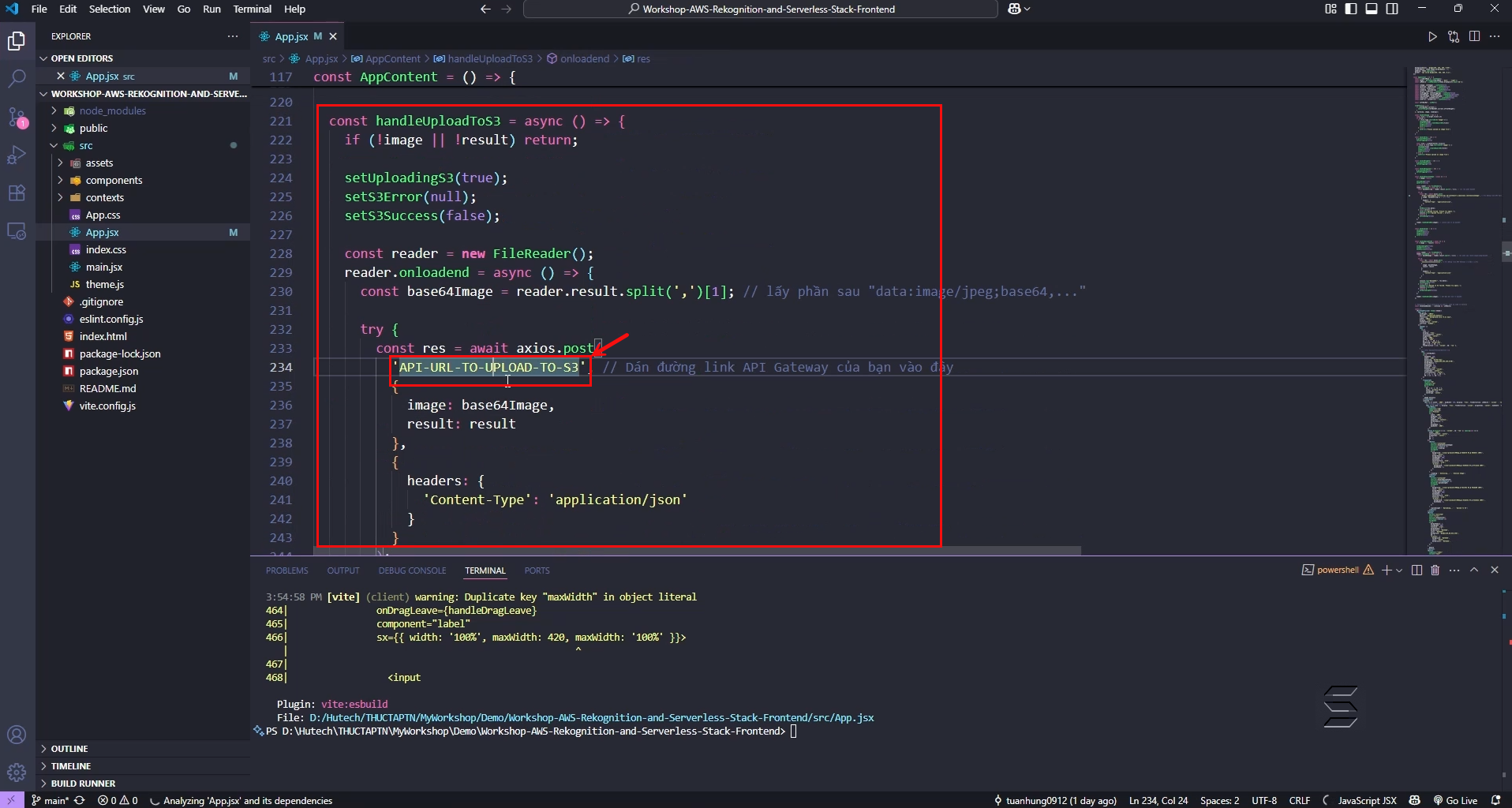The width and height of the screenshot is (1512, 808).
Task: Open the Selection menu
Action: pyautogui.click(x=110, y=9)
